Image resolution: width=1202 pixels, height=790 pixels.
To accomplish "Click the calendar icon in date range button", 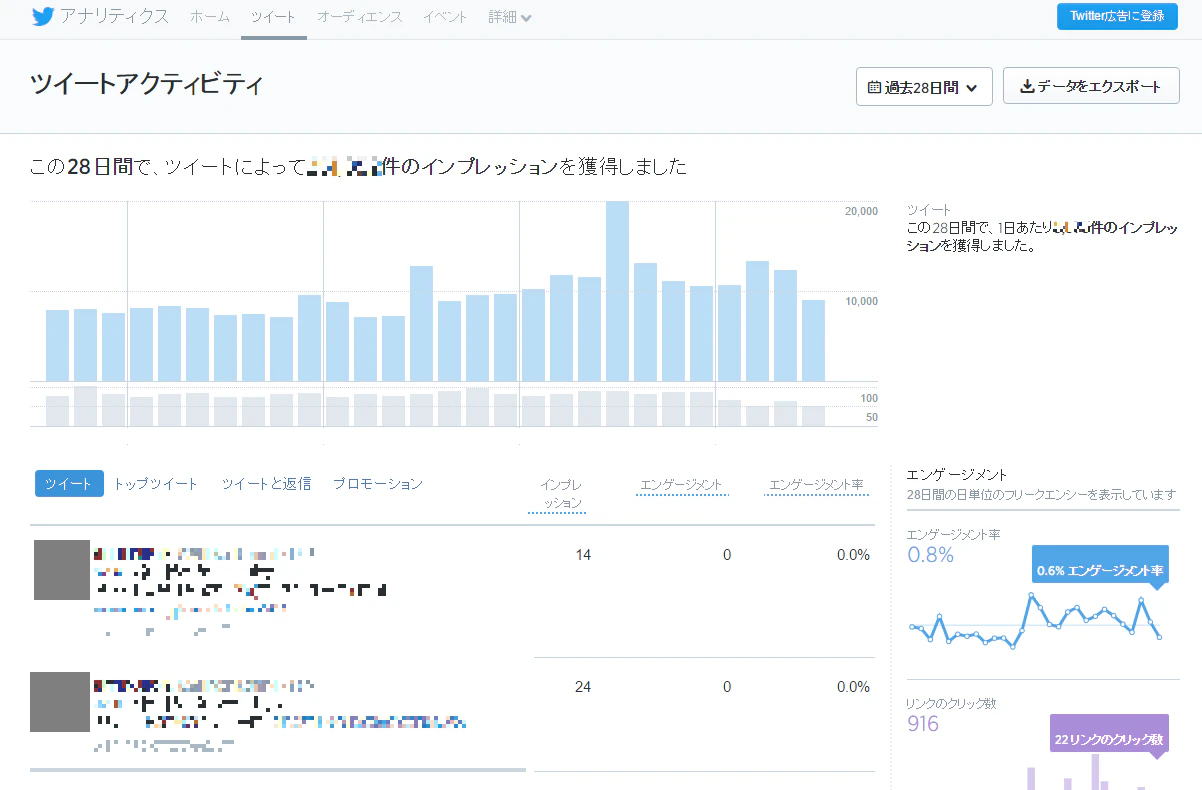I will tap(874, 87).
